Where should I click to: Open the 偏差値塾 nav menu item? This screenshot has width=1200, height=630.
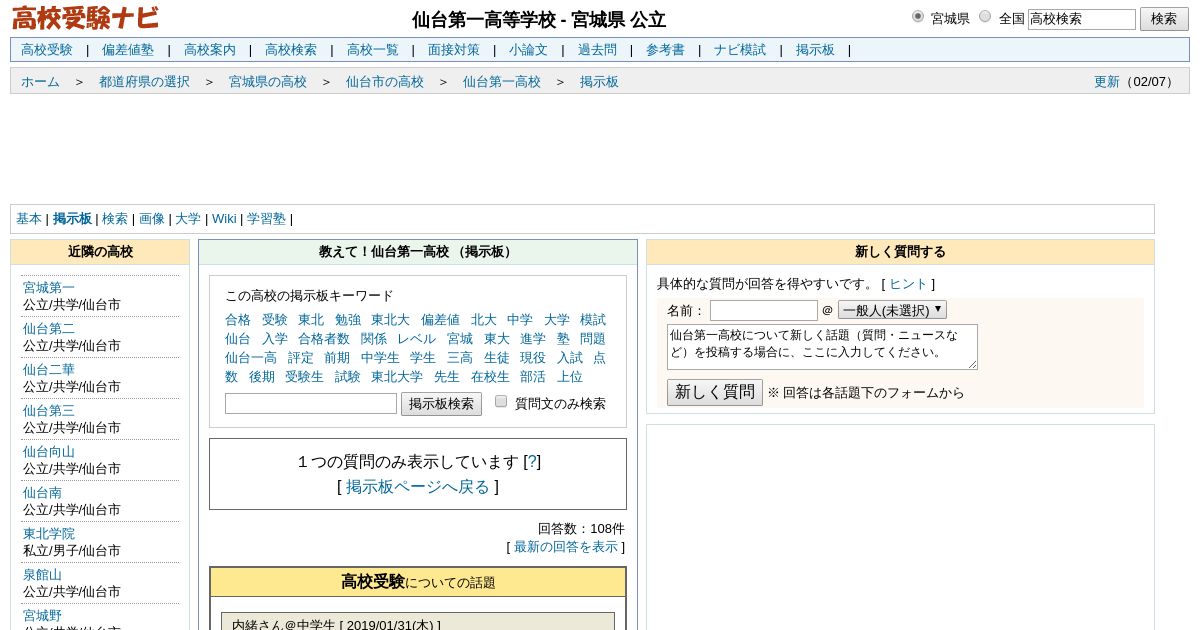tap(128, 50)
